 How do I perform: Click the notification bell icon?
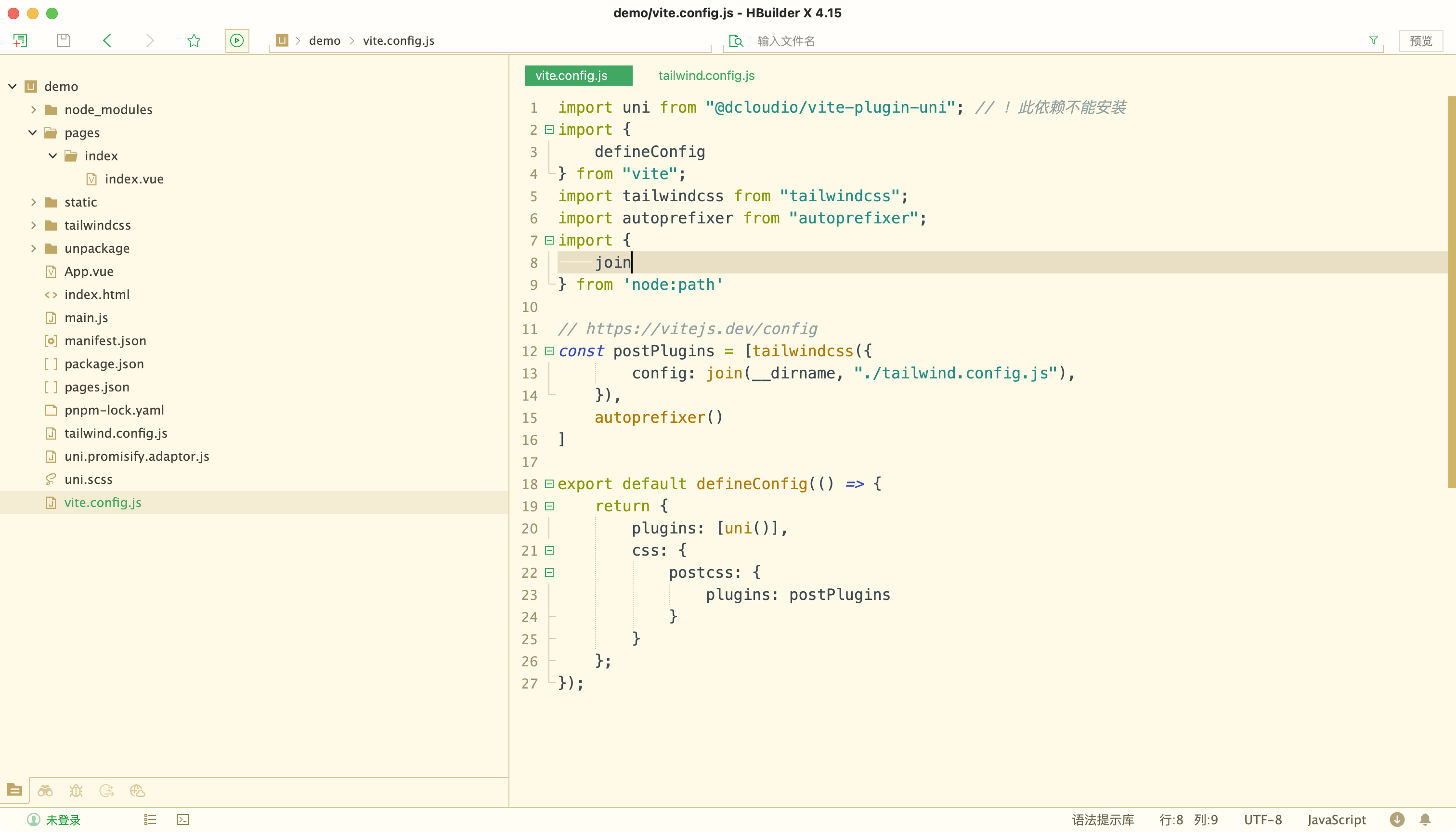[x=1425, y=819]
